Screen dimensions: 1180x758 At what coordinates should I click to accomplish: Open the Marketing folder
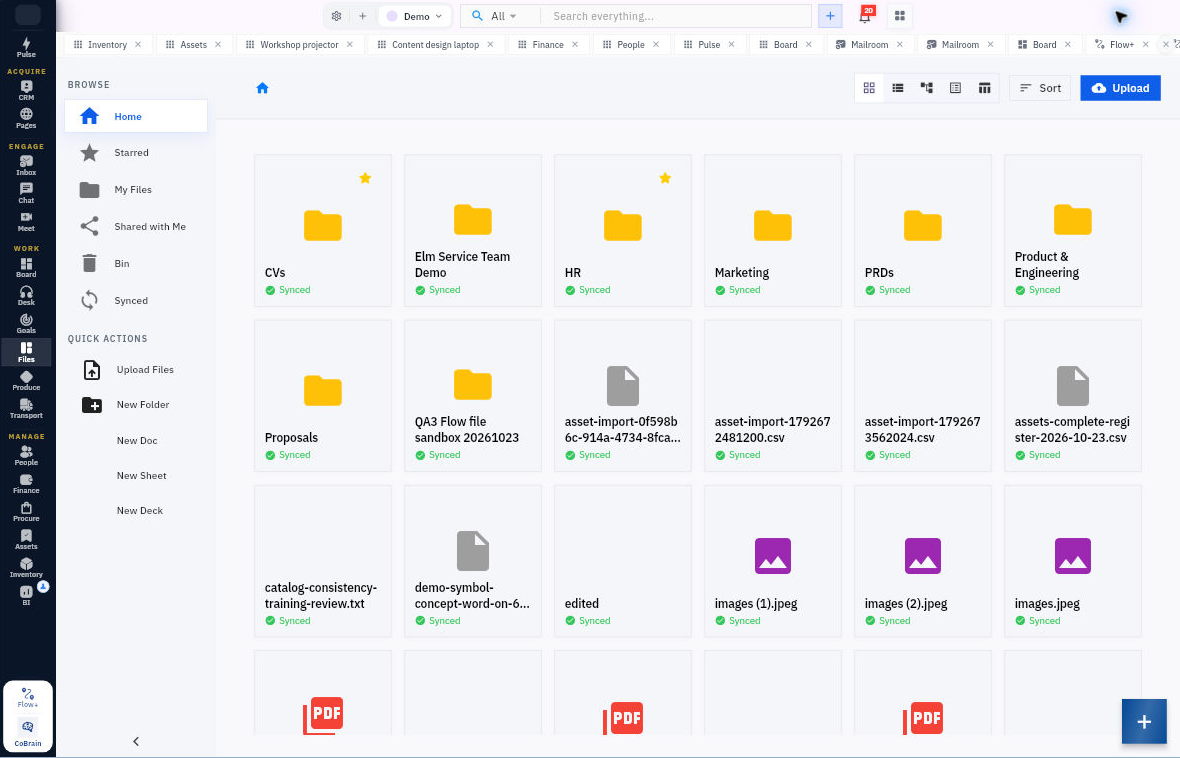[773, 230]
